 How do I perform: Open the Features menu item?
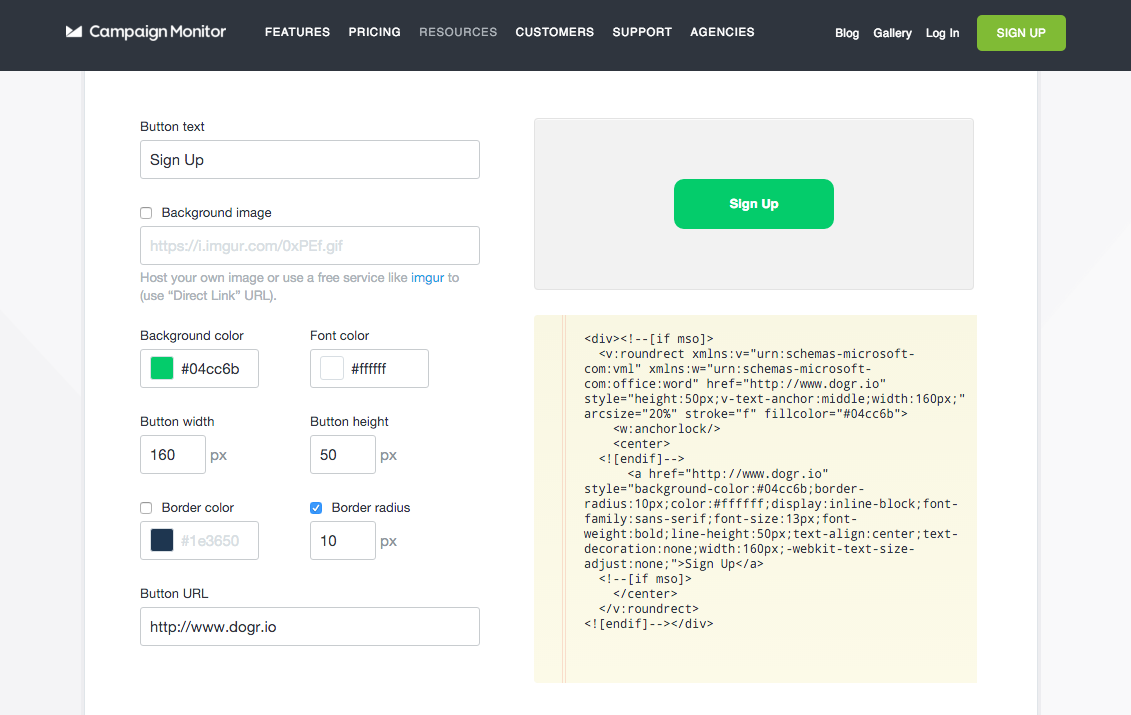tap(297, 32)
